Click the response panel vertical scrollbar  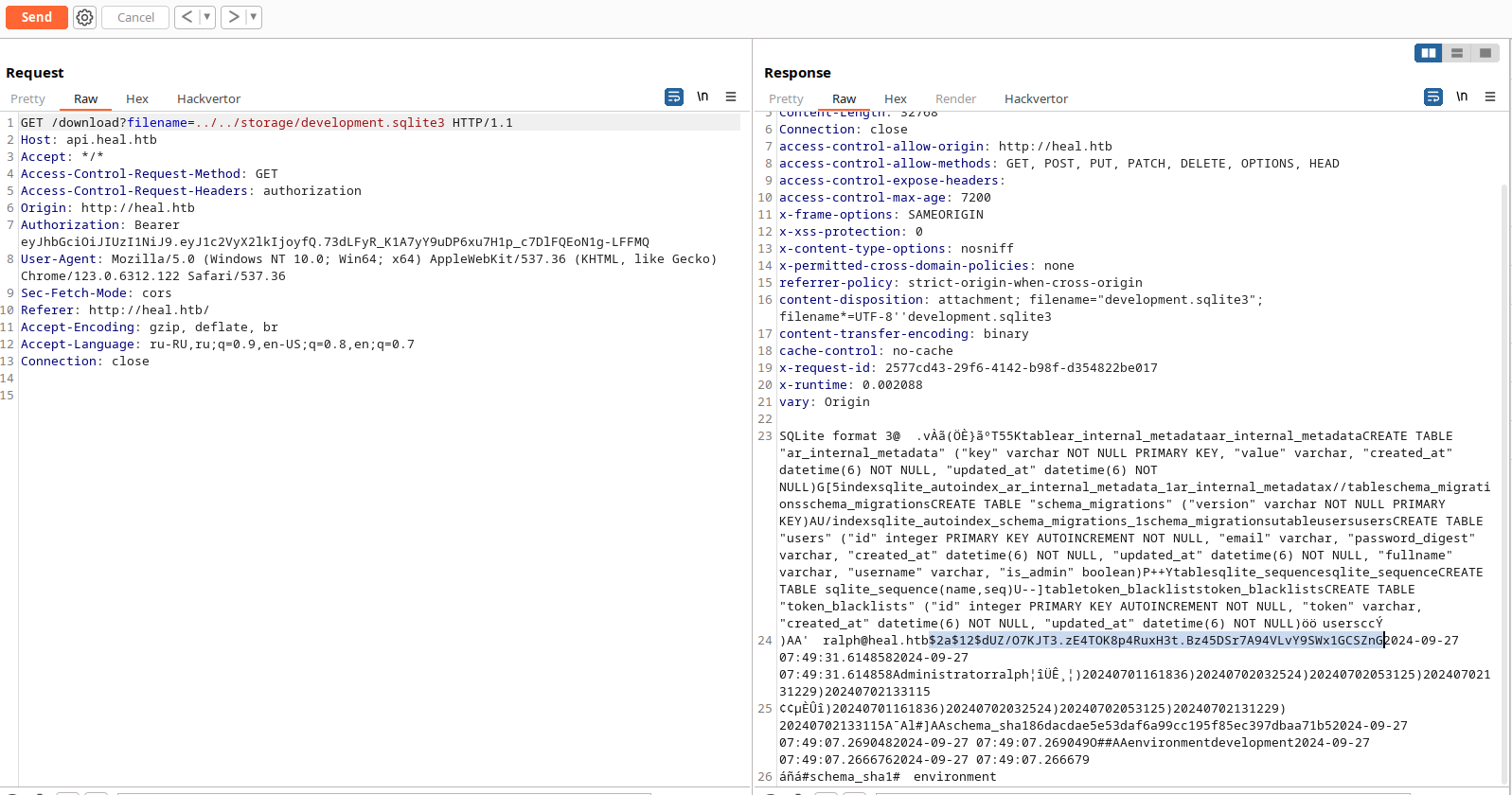(1505, 483)
